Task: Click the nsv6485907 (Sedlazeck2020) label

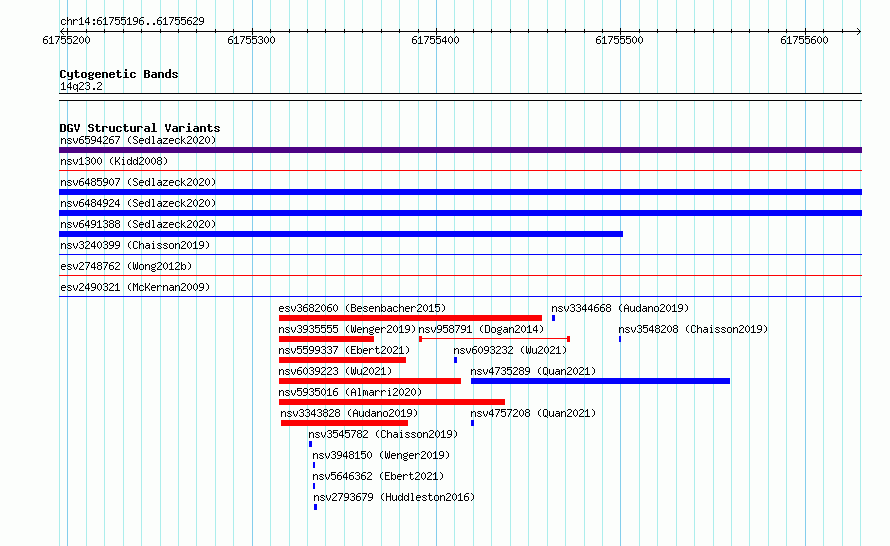Action: [x=138, y=182]
